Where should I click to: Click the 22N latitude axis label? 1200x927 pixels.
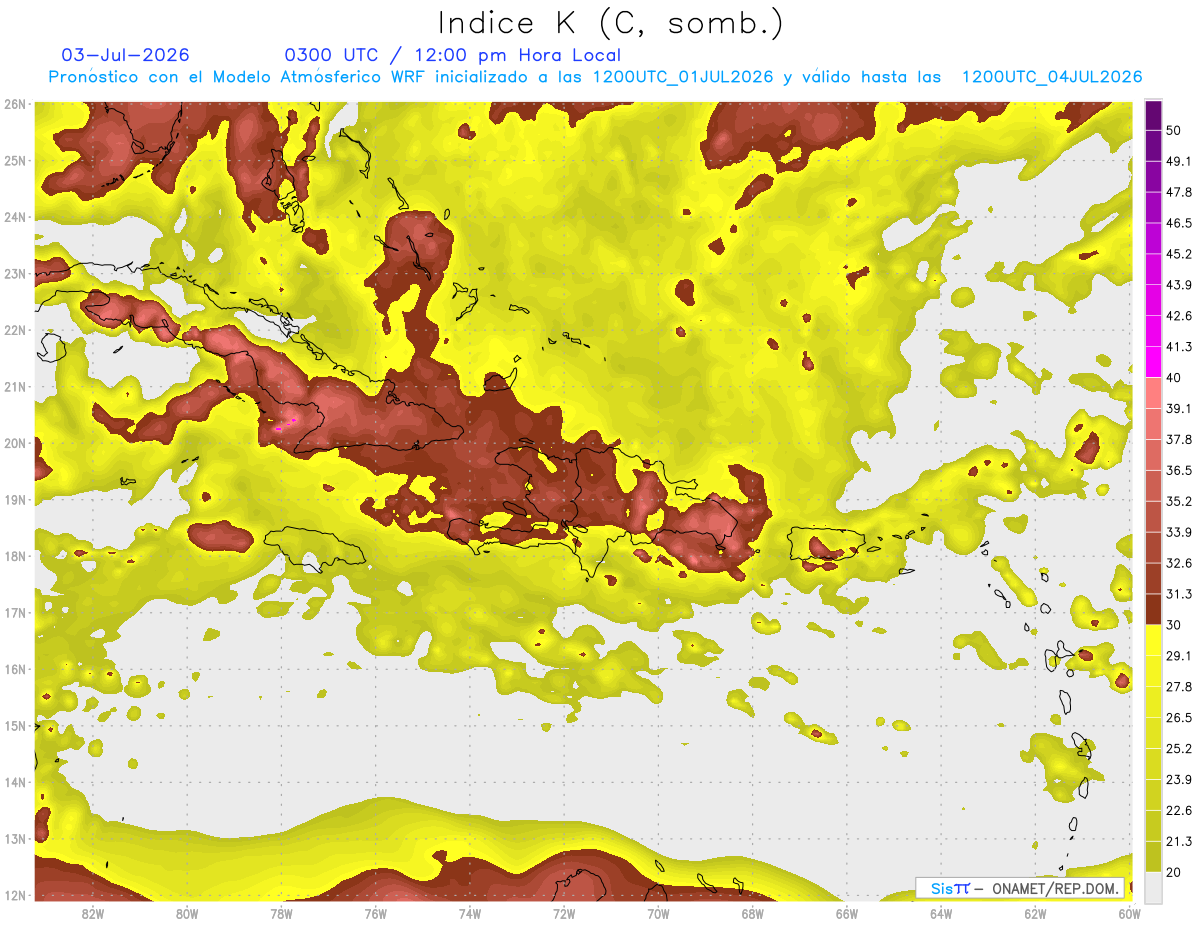[15, 330]
